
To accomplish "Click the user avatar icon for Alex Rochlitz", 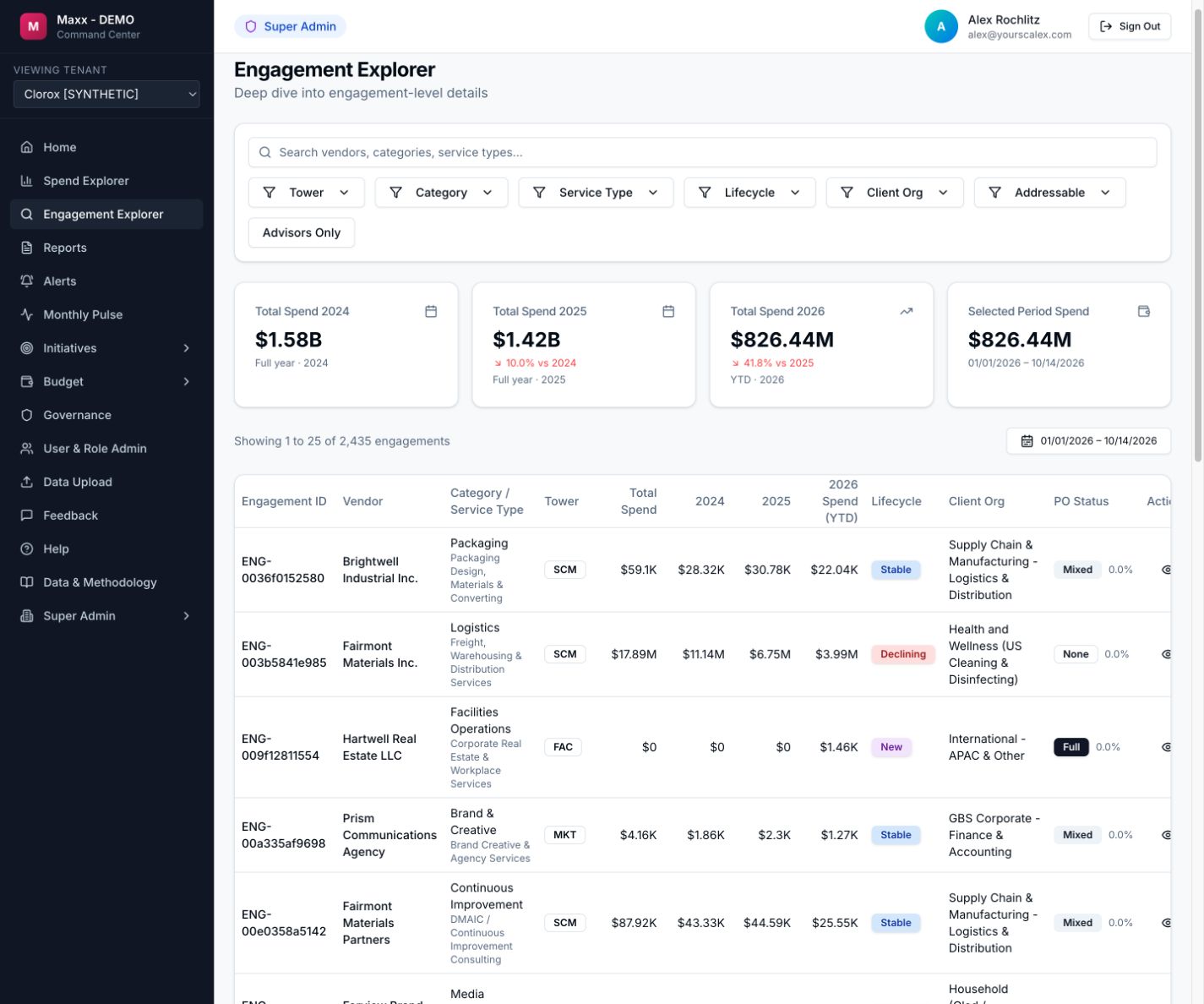I will pos(941,26).
